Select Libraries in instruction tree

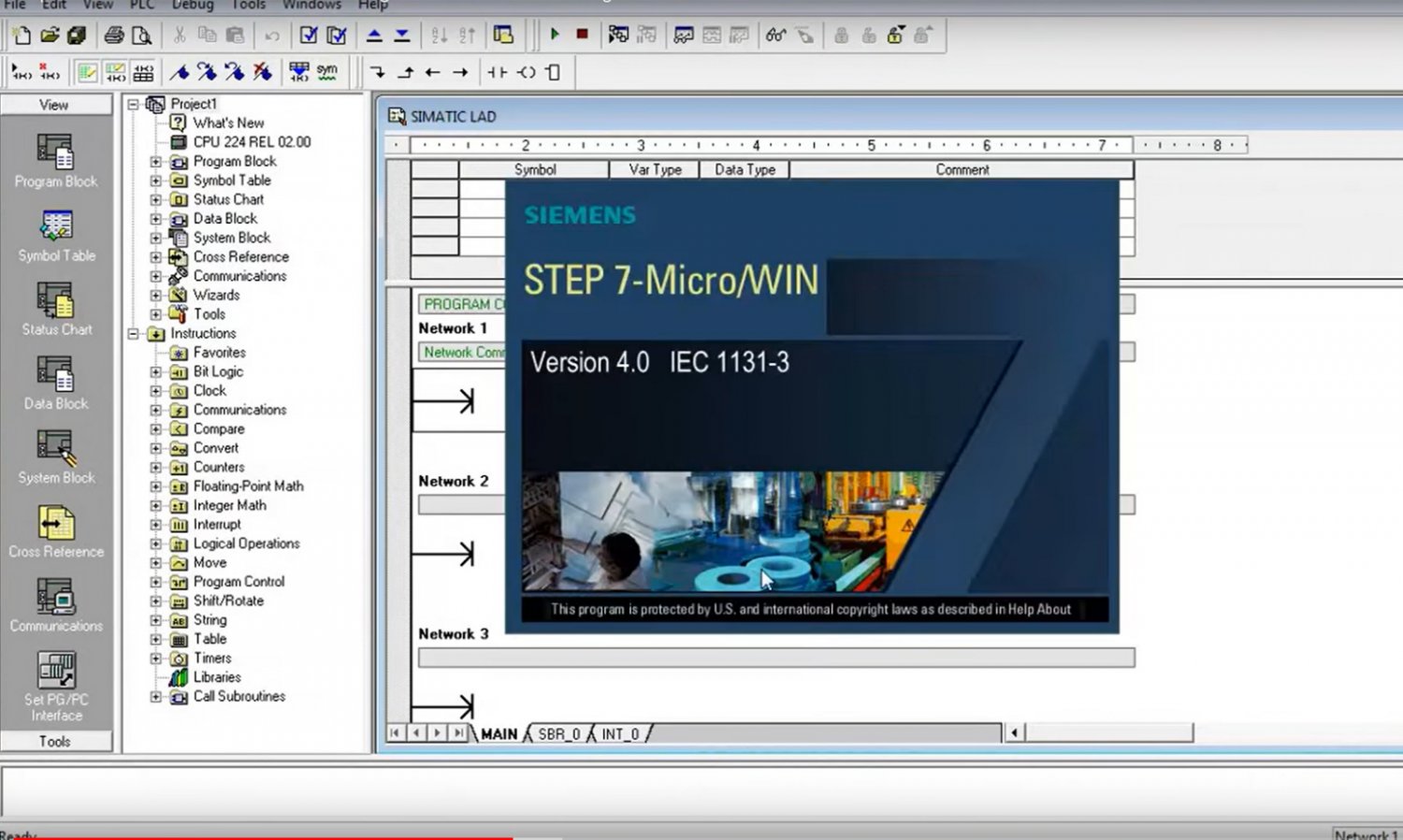tap(217, 677)
